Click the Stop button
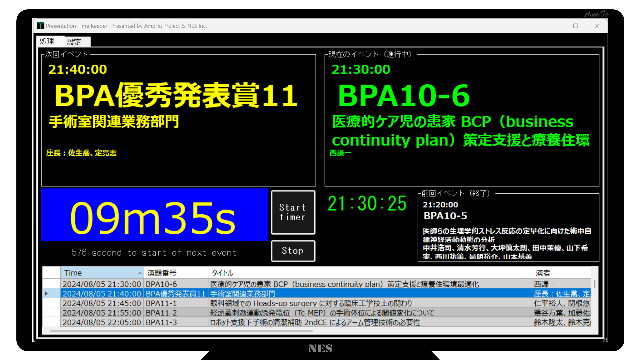Viewport: 640px width, 360px height. pyautogui.click(x=293, y=251)
